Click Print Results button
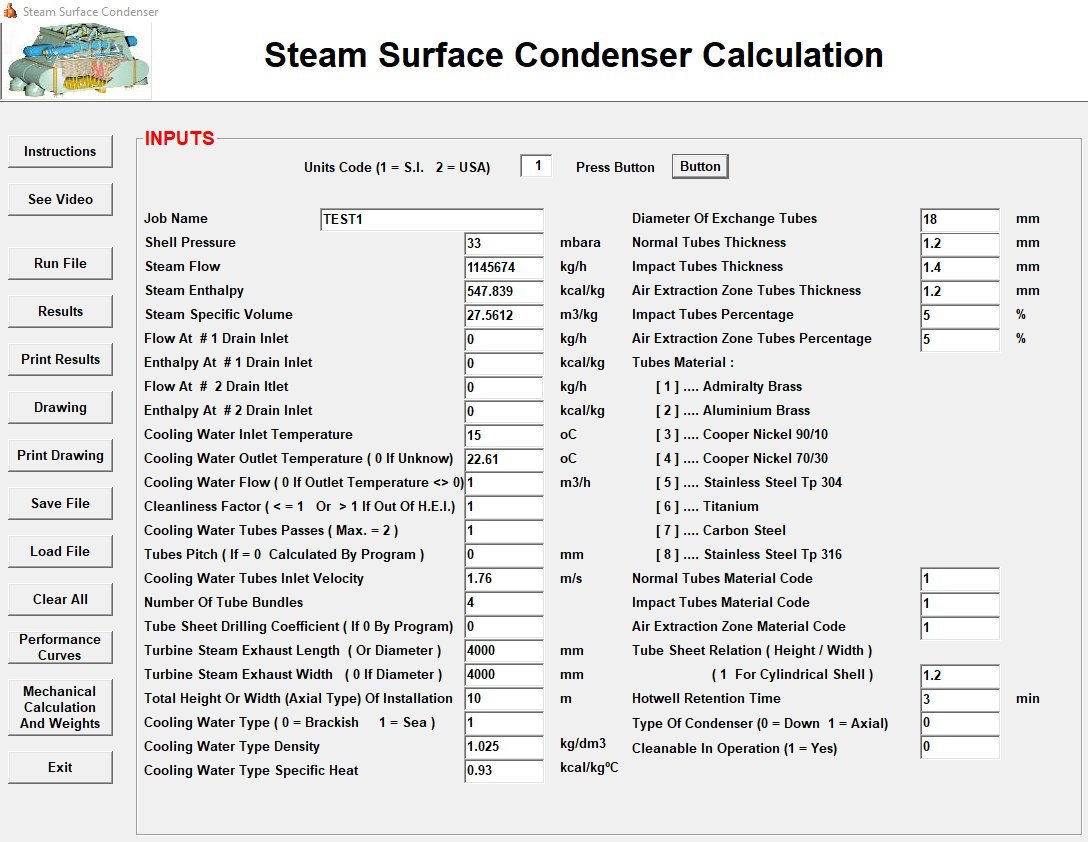The width and height of the screenshot is (1088, 842). pyautogui.click(x=60, y=359)
